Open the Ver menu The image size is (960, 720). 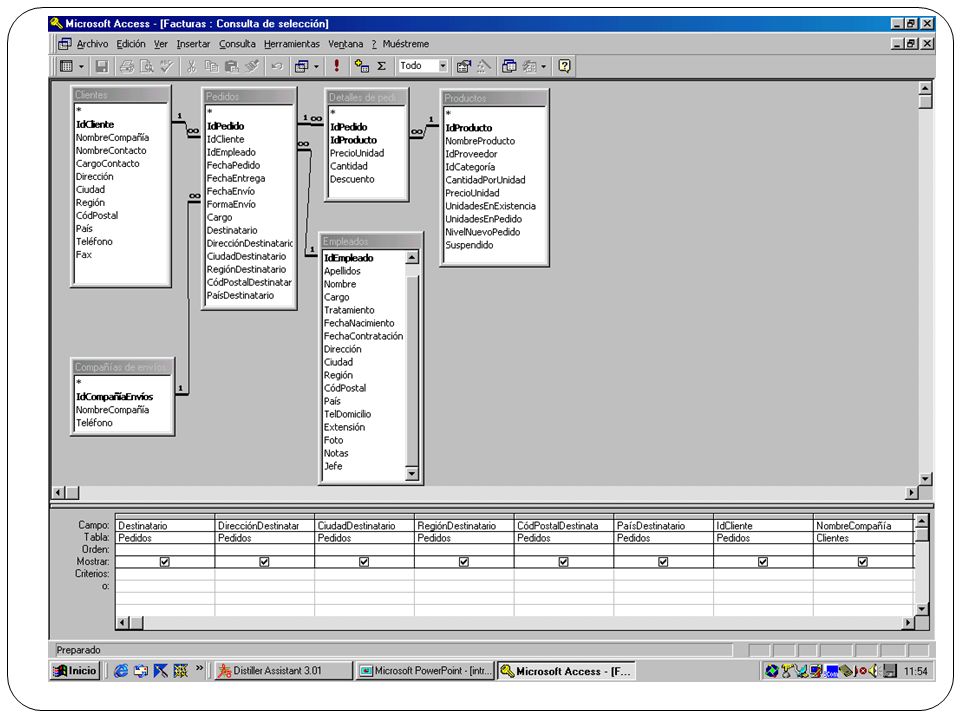click(x=160, y=44)
